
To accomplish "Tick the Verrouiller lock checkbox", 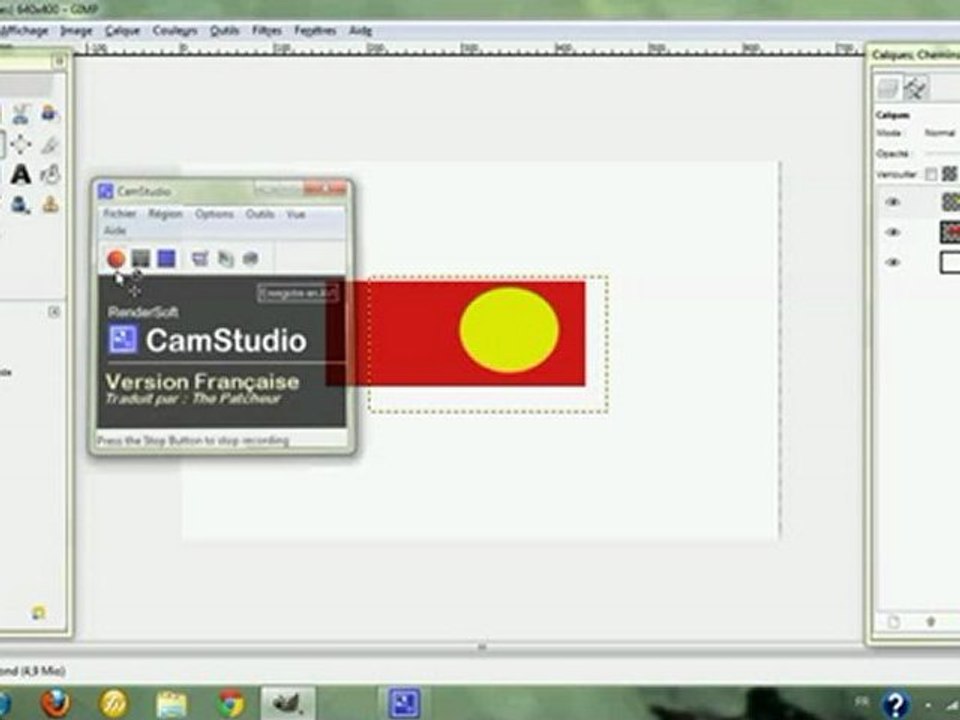I will coord(931,174).
